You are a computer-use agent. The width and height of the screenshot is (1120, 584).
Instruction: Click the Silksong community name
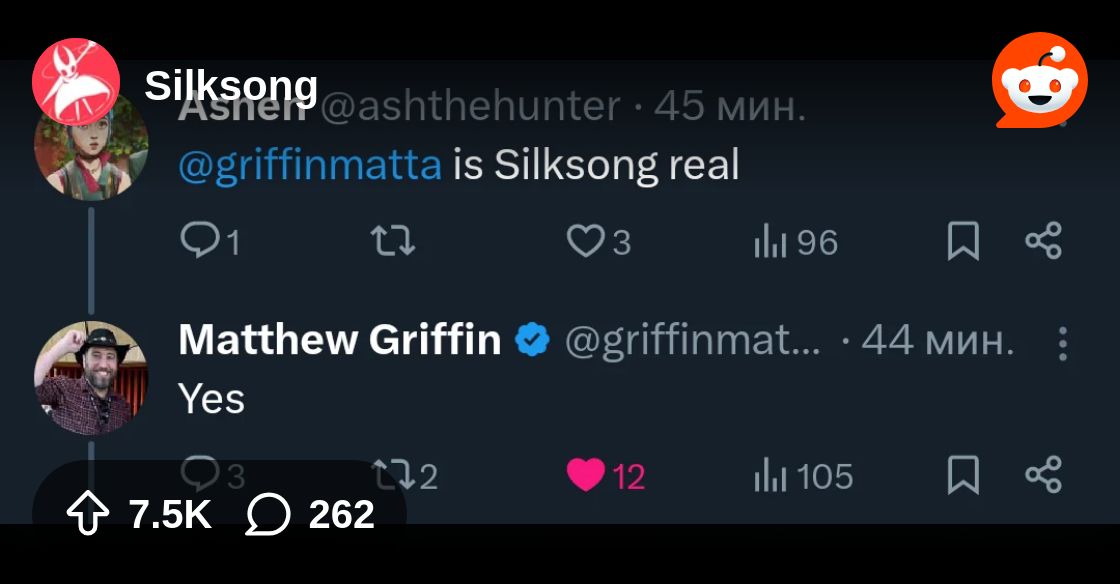pyautogui.click(x=231, y=87)
